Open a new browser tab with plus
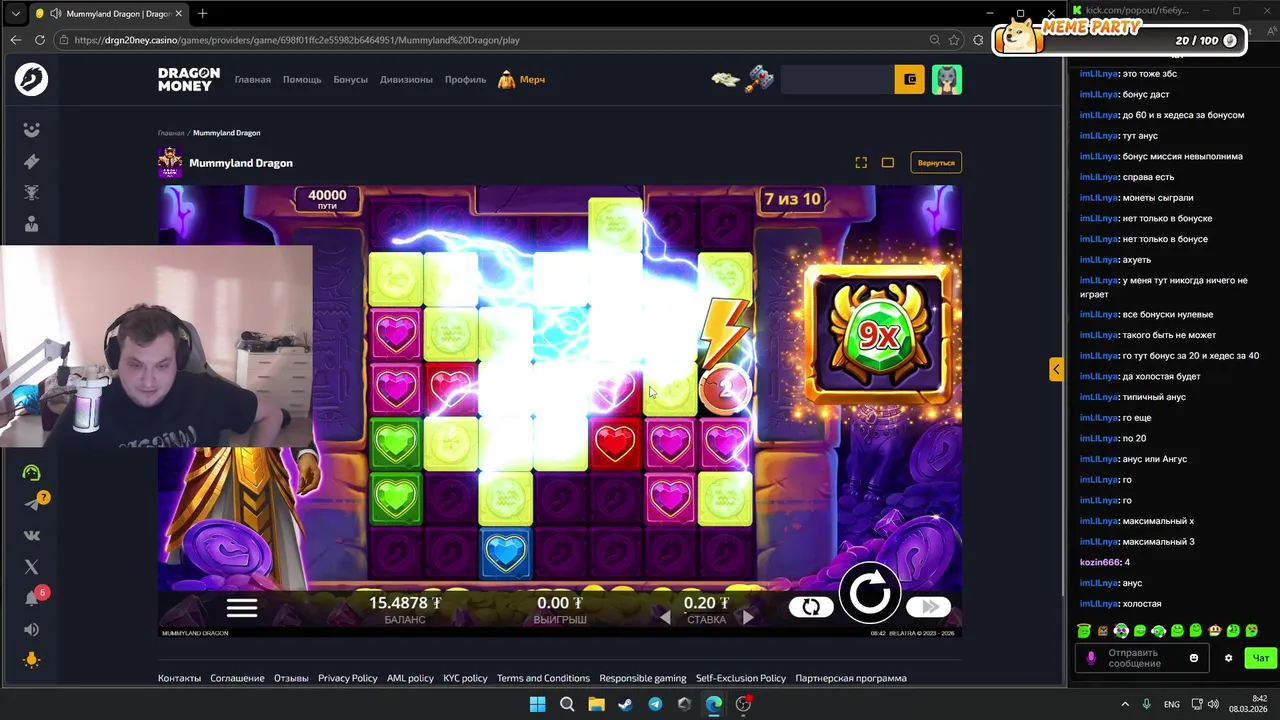 [x=202, y=13]
